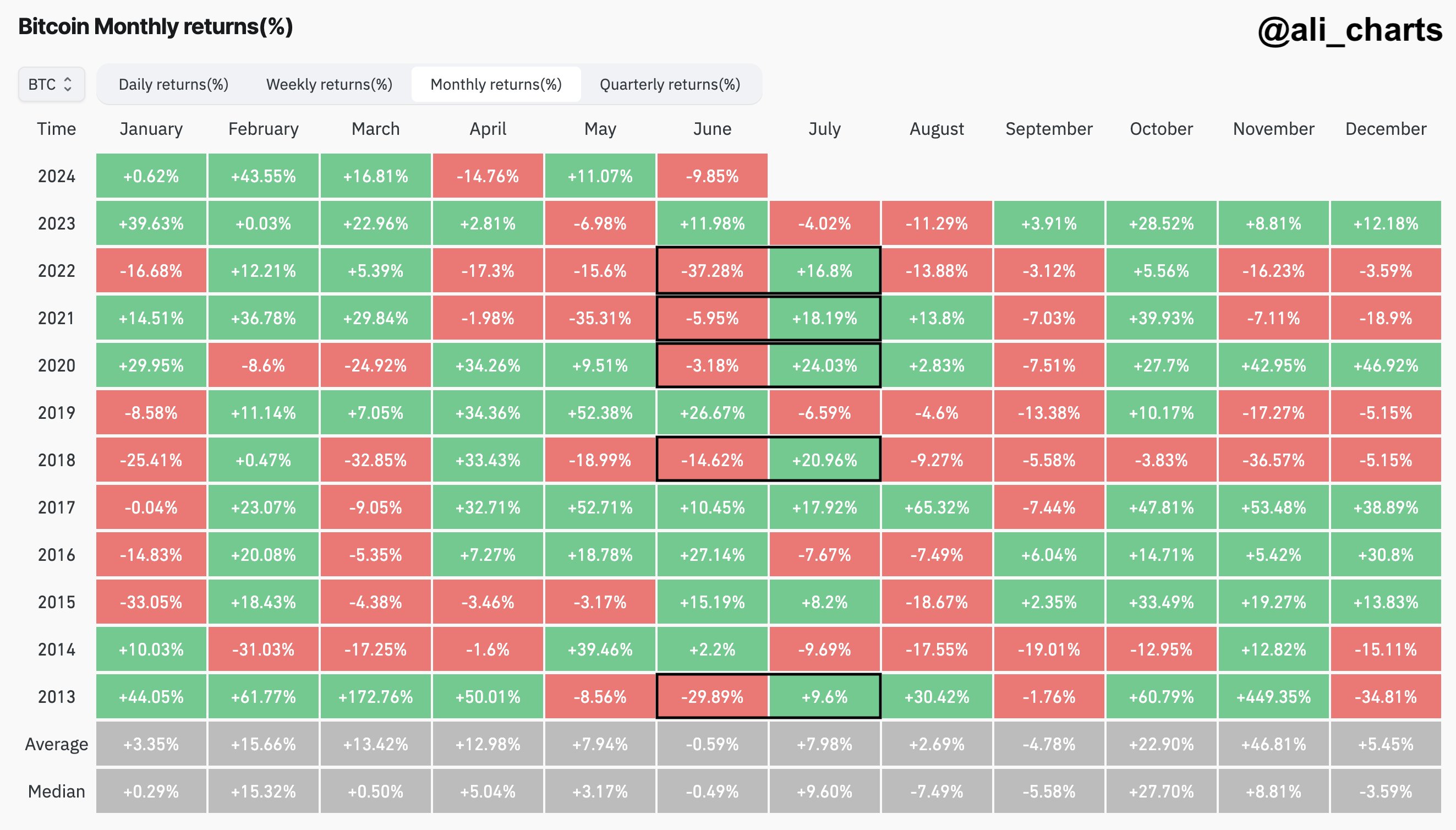1456x830 pixels.
Task: Click June 2022 cell showing -37.28%
Action: pos(711,271)
